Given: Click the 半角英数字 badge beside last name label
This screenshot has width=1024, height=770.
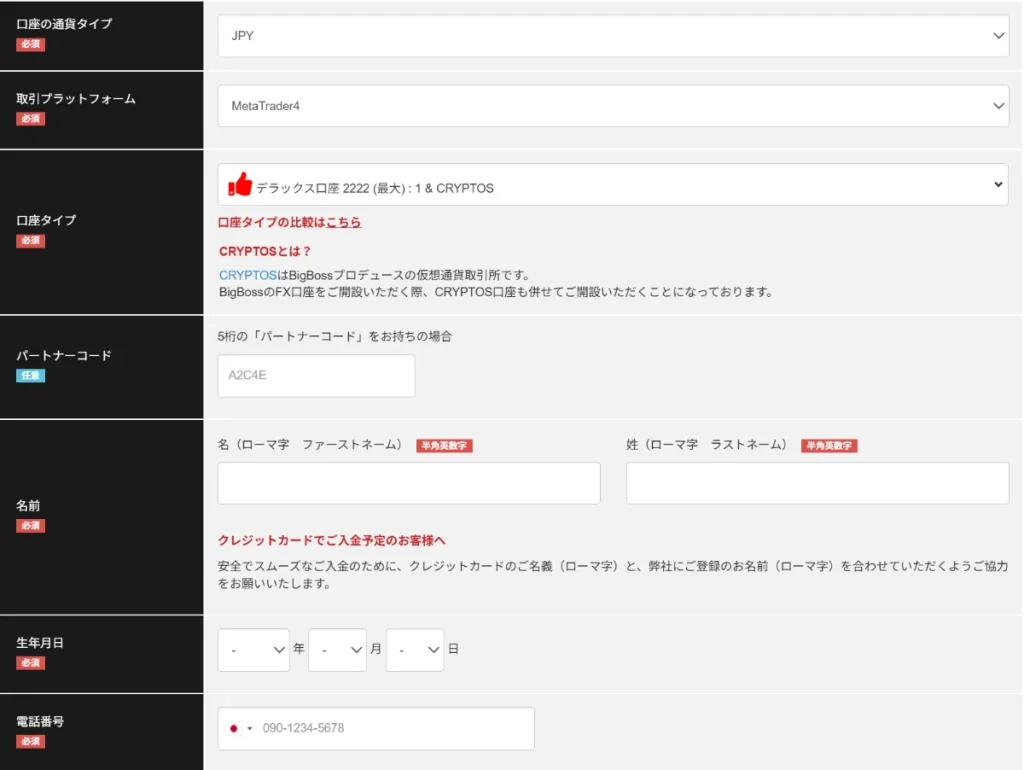Looking at the screenshot, I should pyautogui.click(x=829, y=445).
